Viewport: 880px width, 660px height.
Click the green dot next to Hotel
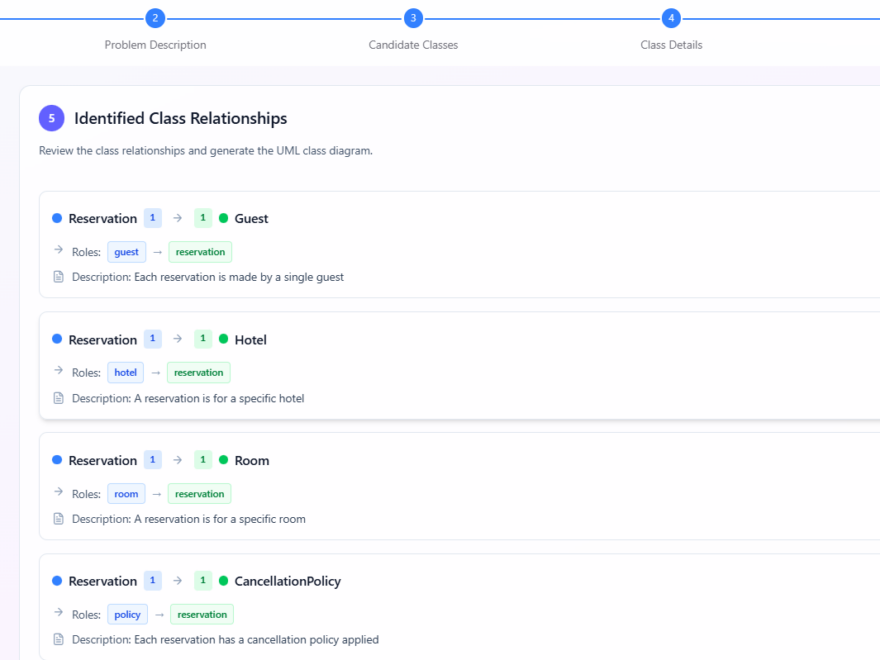[224, 339]
